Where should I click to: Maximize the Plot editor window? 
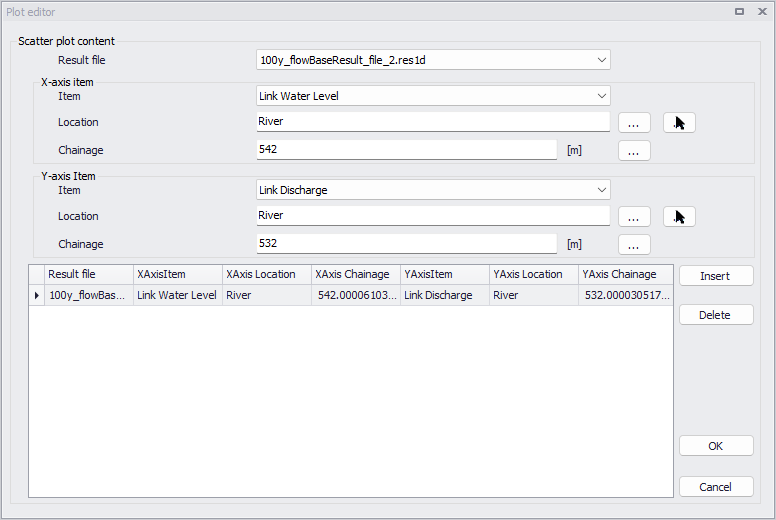tap(739, 11)
